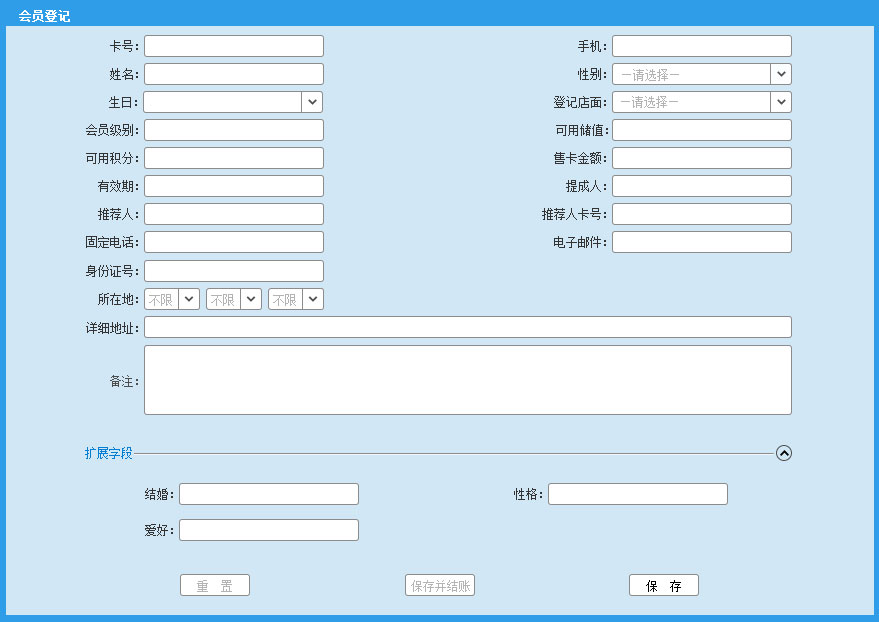This screenshot has width=879, height=622.
Task: Select the 推荐人卡号 field
Action: pos(701,214)
